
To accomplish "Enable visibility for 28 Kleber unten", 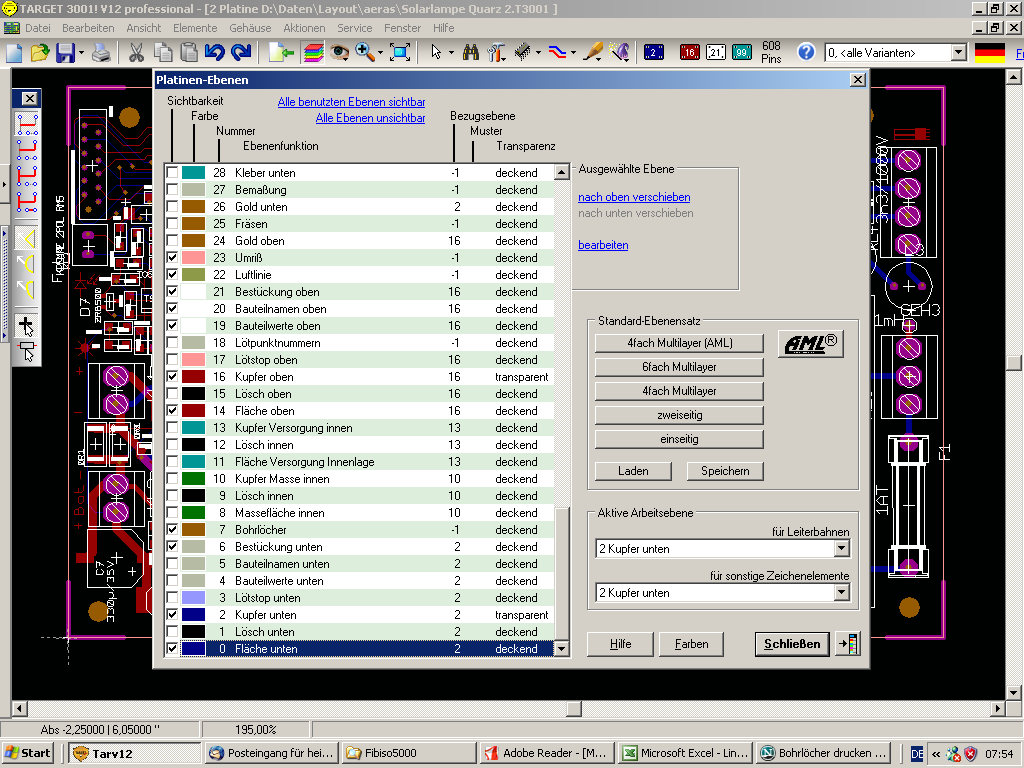I will click(172, 172).
